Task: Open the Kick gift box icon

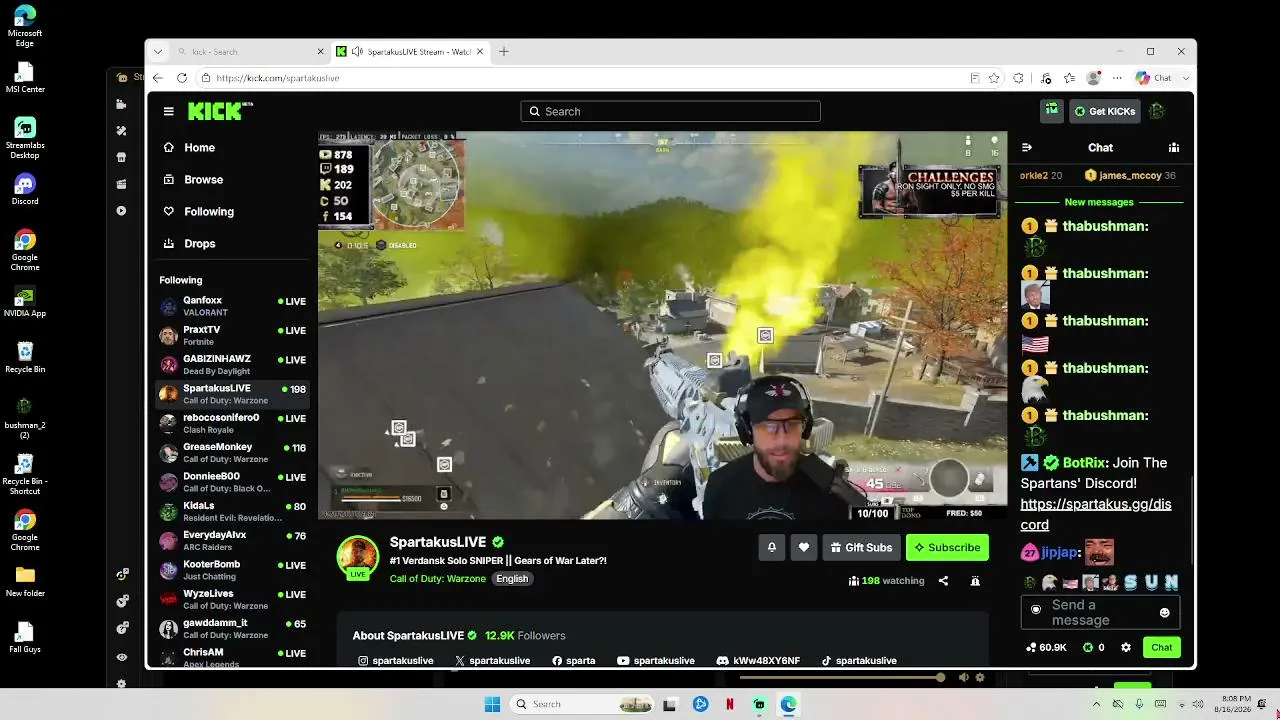Action: pos(1051,110)
